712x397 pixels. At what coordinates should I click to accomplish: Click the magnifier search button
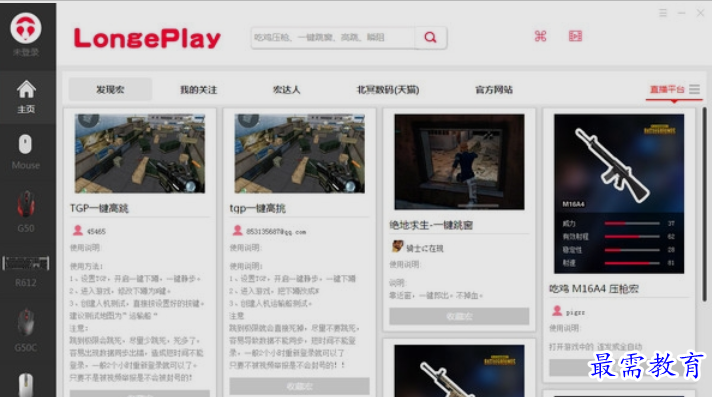(x=430, y=37)
